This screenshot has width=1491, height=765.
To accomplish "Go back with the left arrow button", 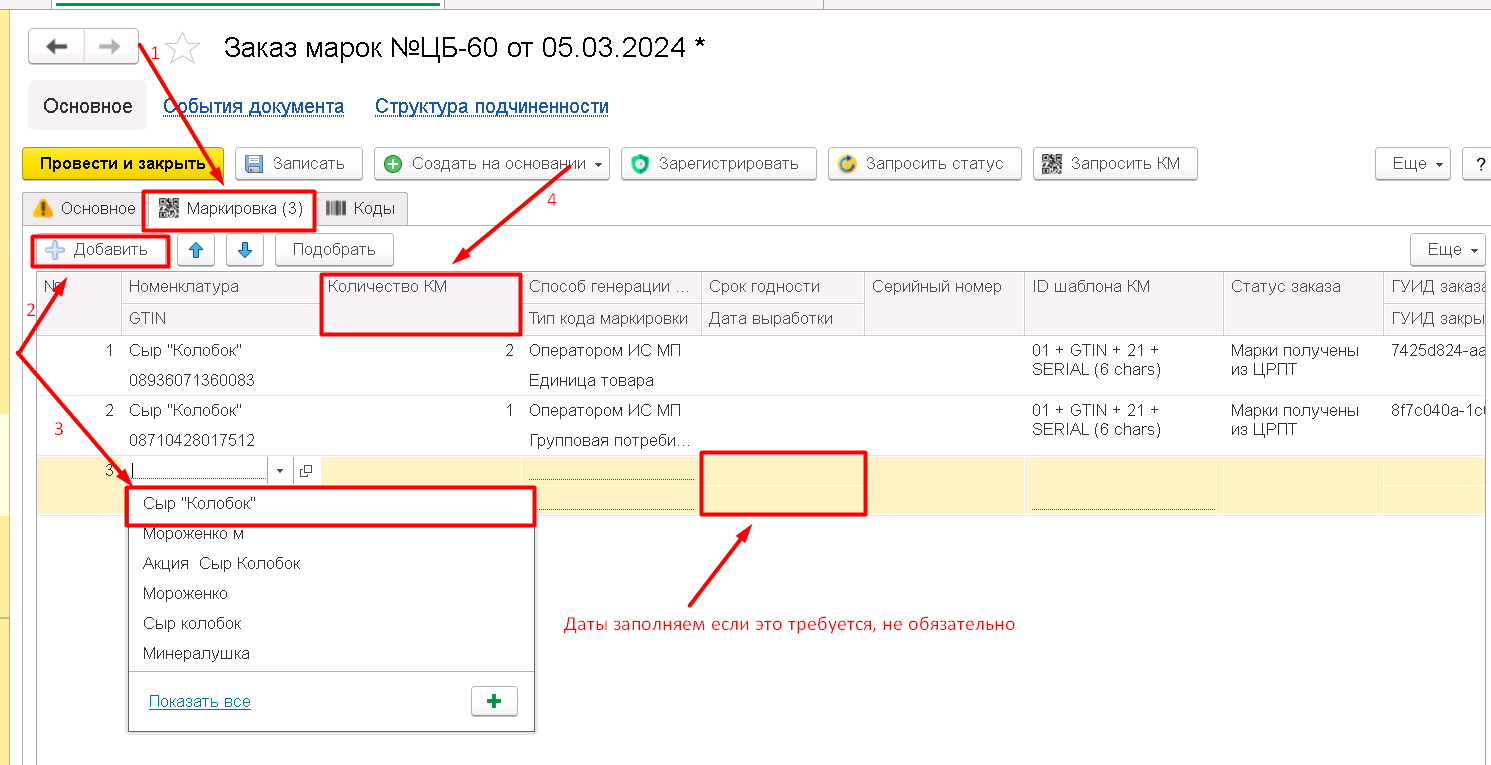I will (x=57, y=47).
